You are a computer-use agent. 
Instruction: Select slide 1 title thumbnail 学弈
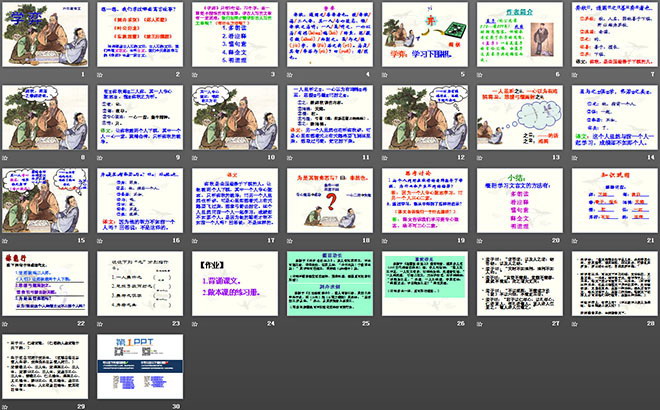tap(45, 35)
